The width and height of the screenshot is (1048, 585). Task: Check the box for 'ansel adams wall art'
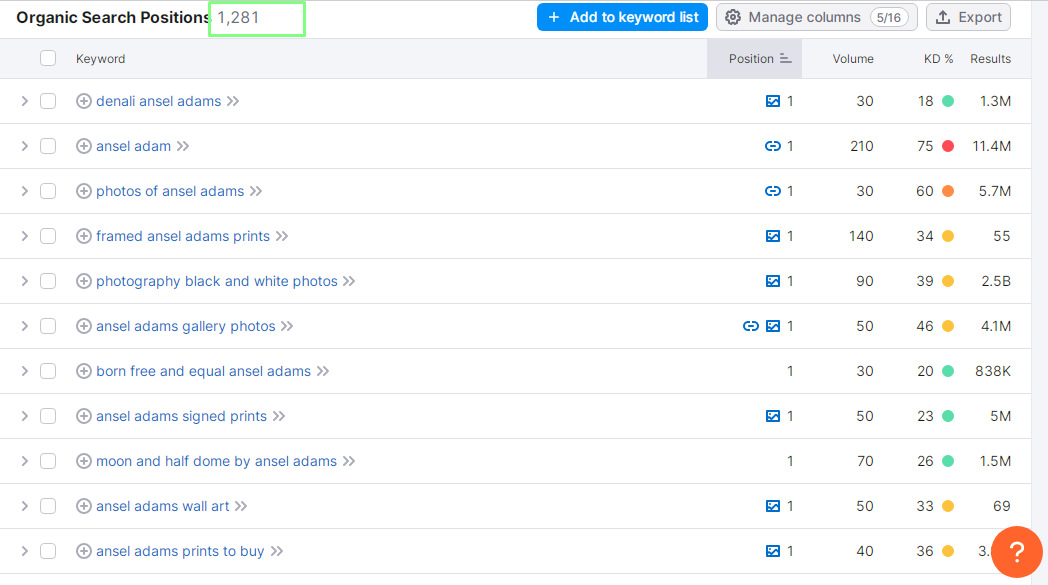(48, 506)
